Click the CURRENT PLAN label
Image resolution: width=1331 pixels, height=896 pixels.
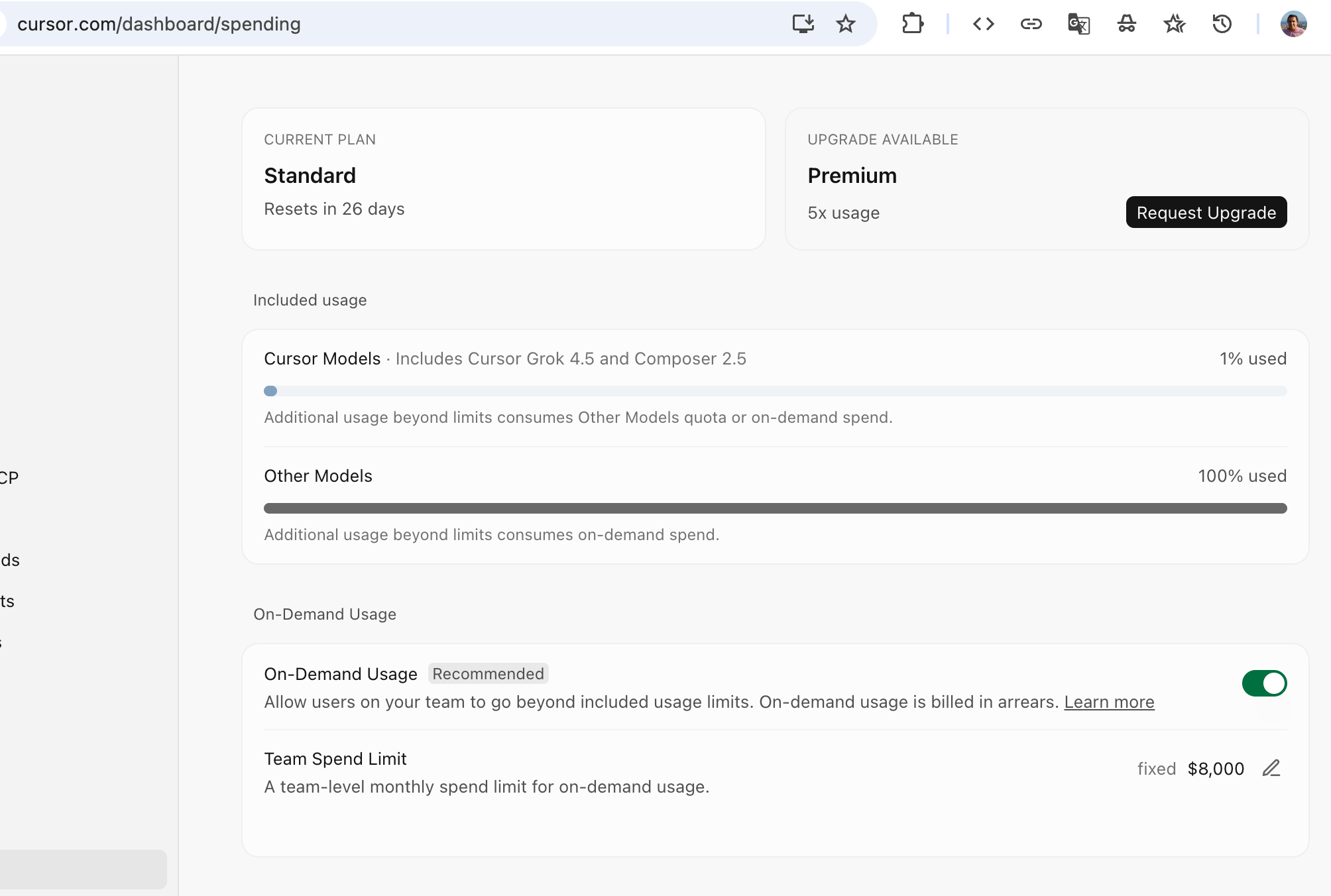pyautogui.click(x=319, y=140)
